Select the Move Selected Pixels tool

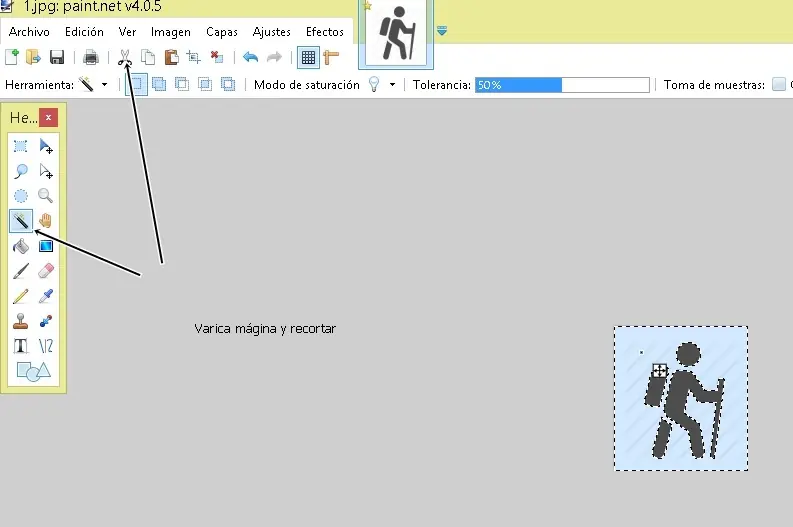pyautogui.click(x=46, y=146)
